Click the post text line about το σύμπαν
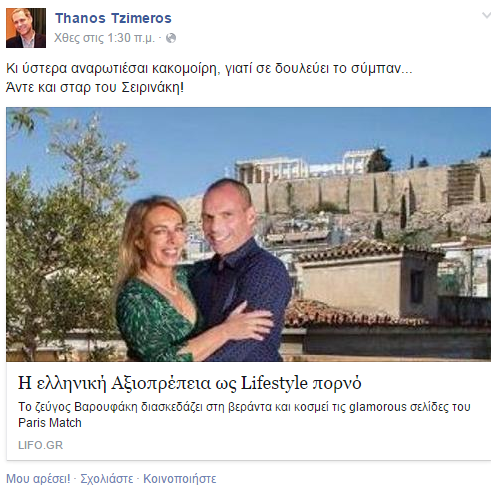The image size is (491, 487). [x=209, y=68]
